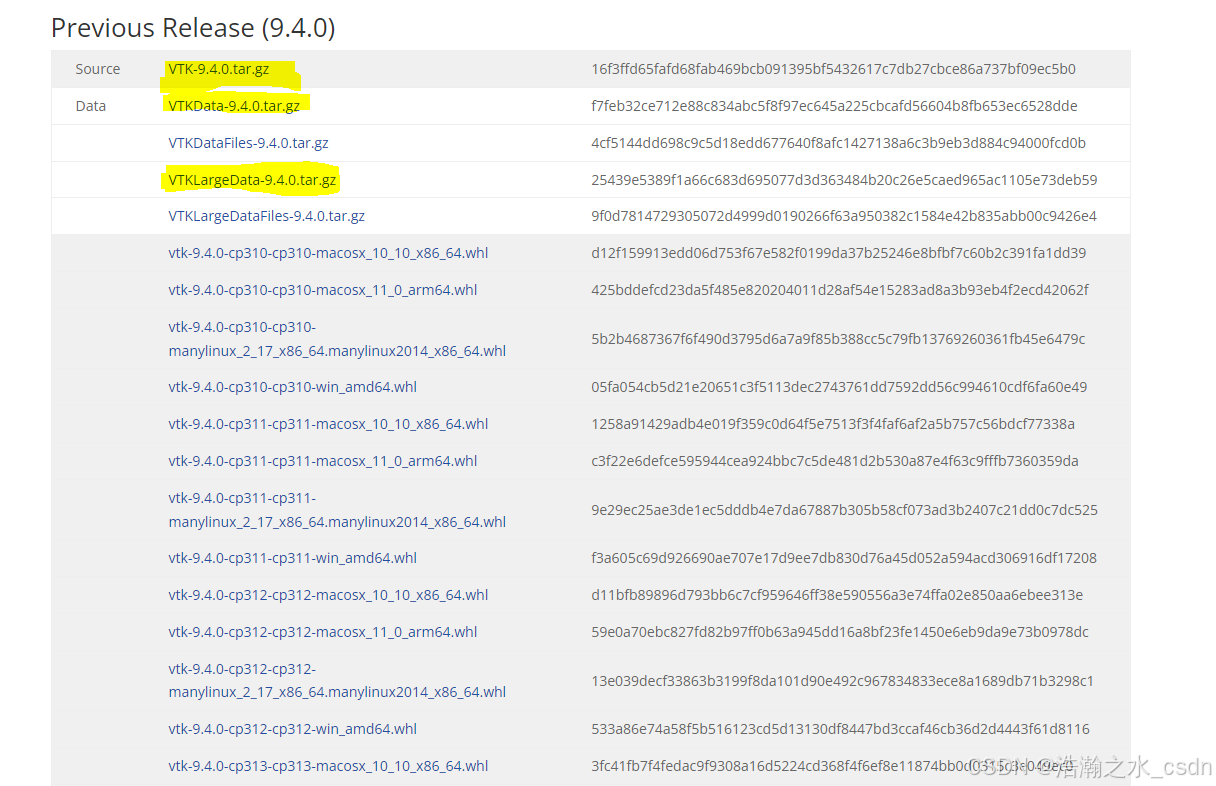Download cp311 manylinux_2_17_x86_64 wheel

pos(337,510)
